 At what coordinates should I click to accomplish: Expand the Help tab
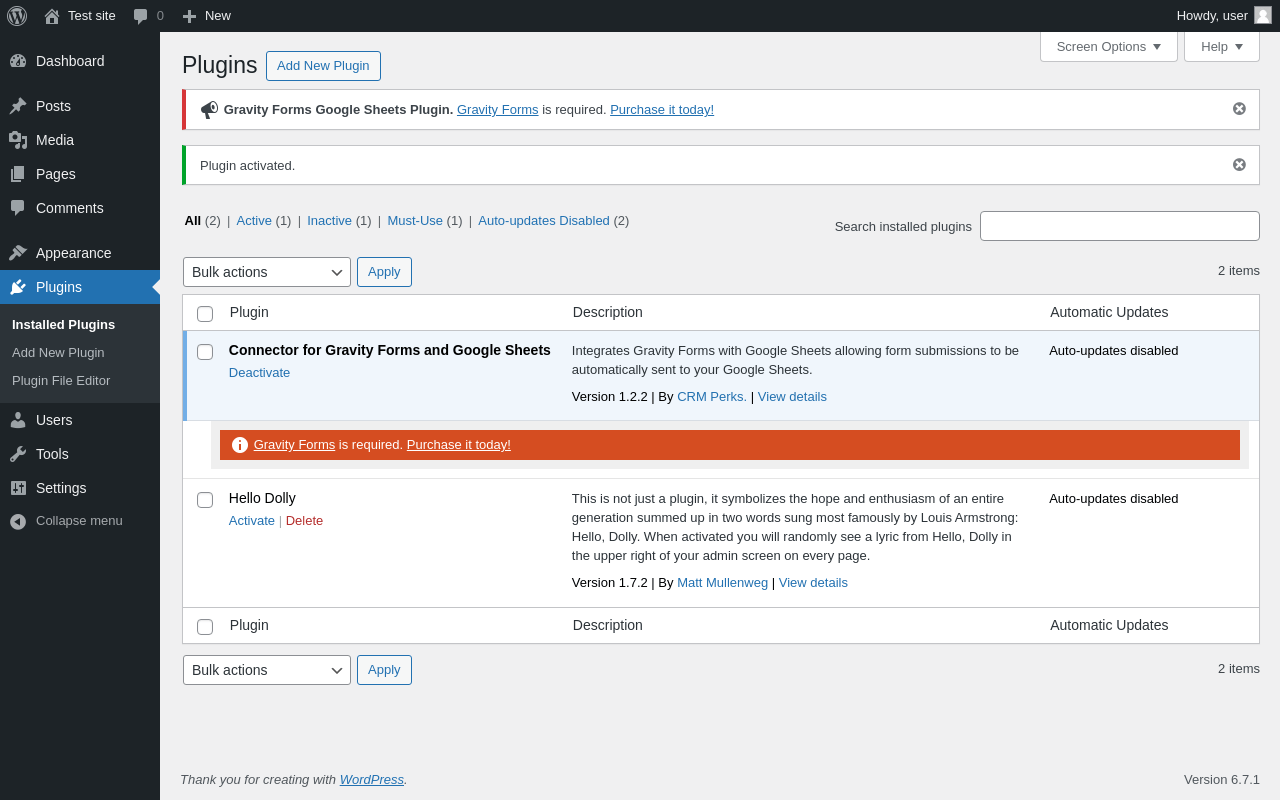(x=1222, y=46)
